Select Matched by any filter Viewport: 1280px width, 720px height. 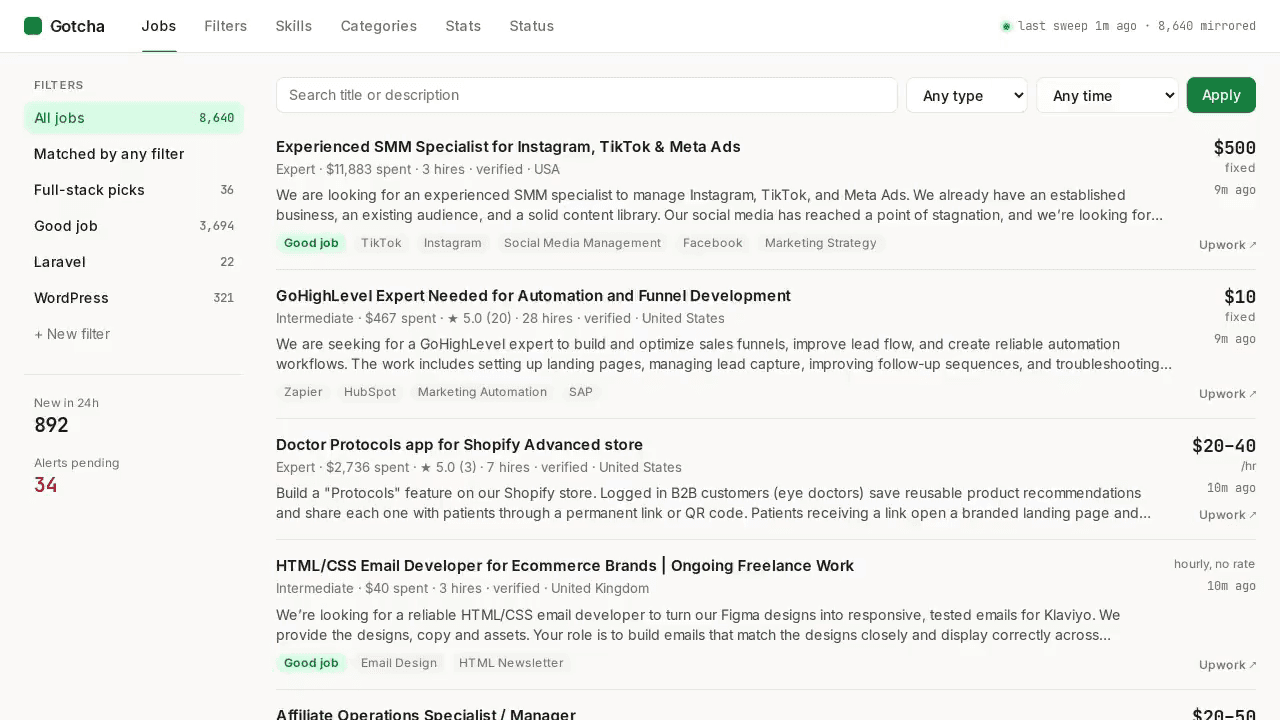134,154
